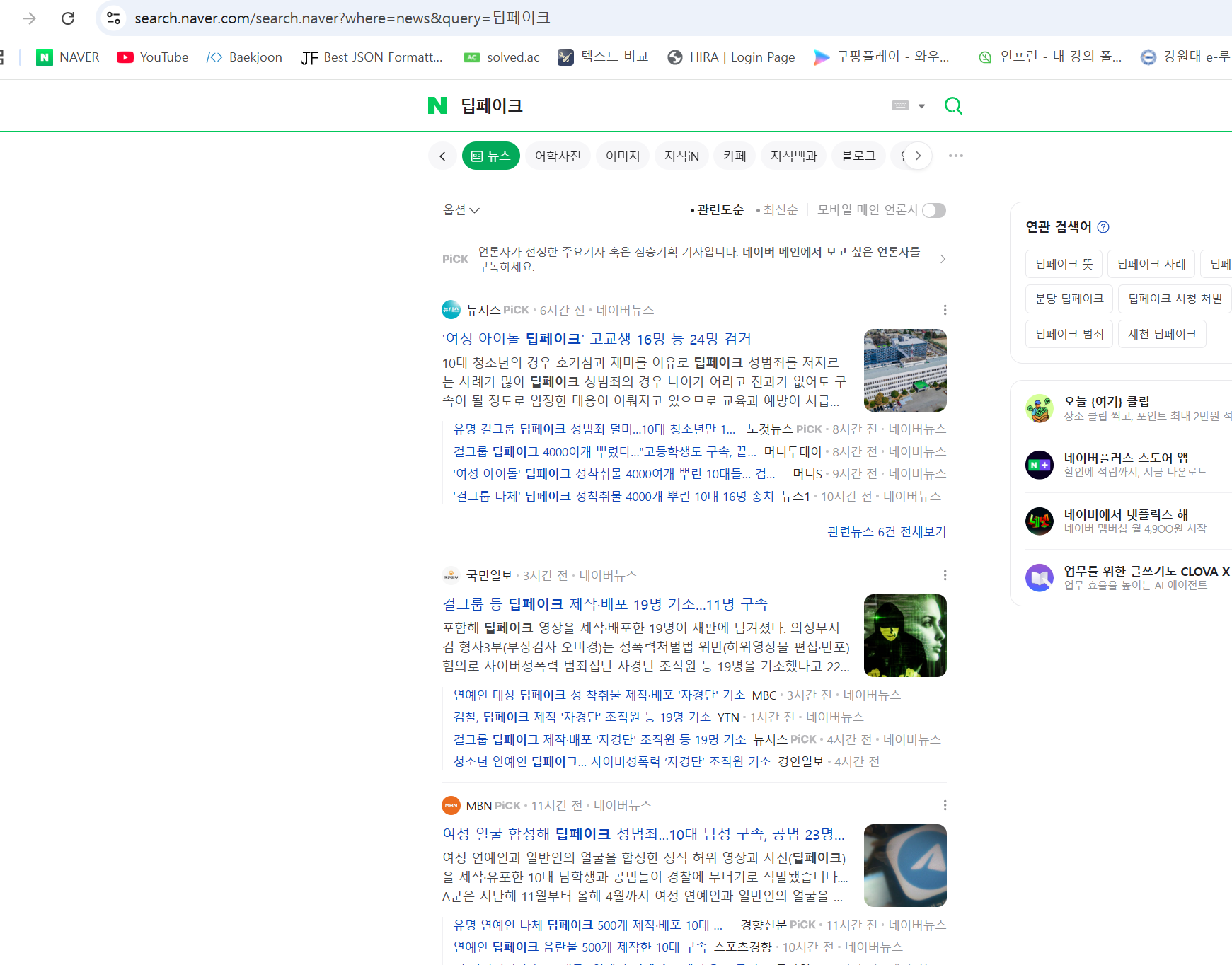Open the solved.ac bookmark
The width and height of the screenshot is (1232, 965).
coord(502,57)
